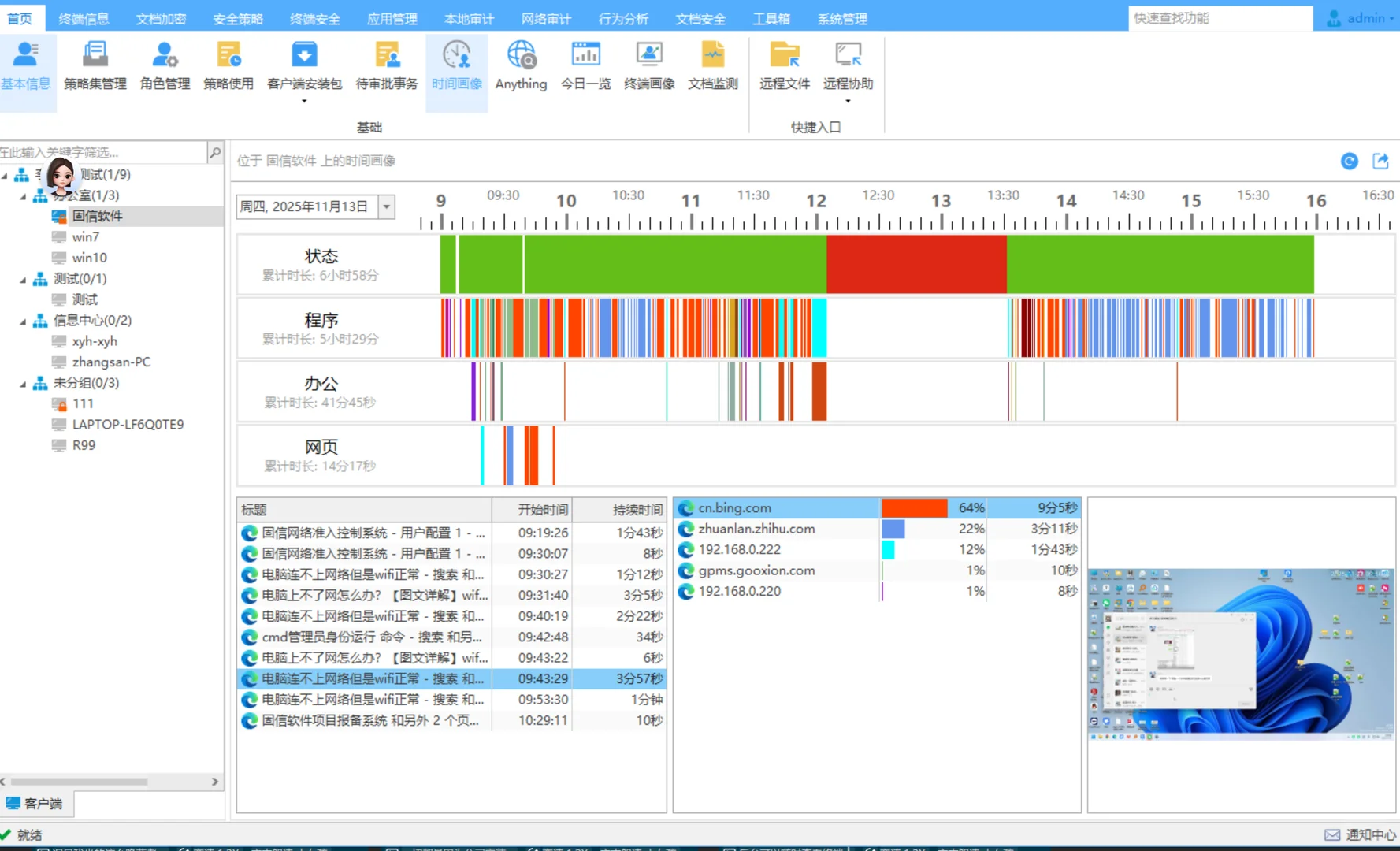Click the export icon beside refresh
Viewport: 1400px width, 851px height.
(x=1380, y=161)
